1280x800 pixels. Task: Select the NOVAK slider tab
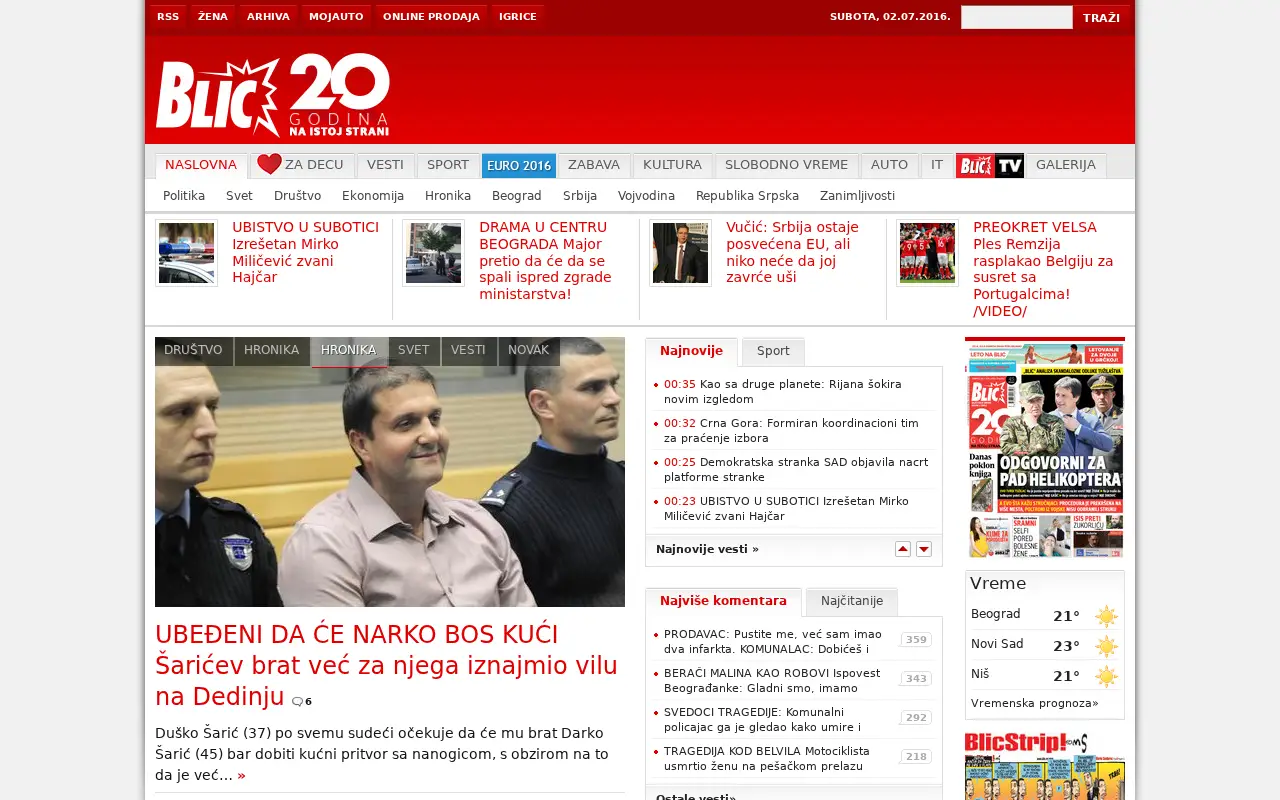point(529,351)
